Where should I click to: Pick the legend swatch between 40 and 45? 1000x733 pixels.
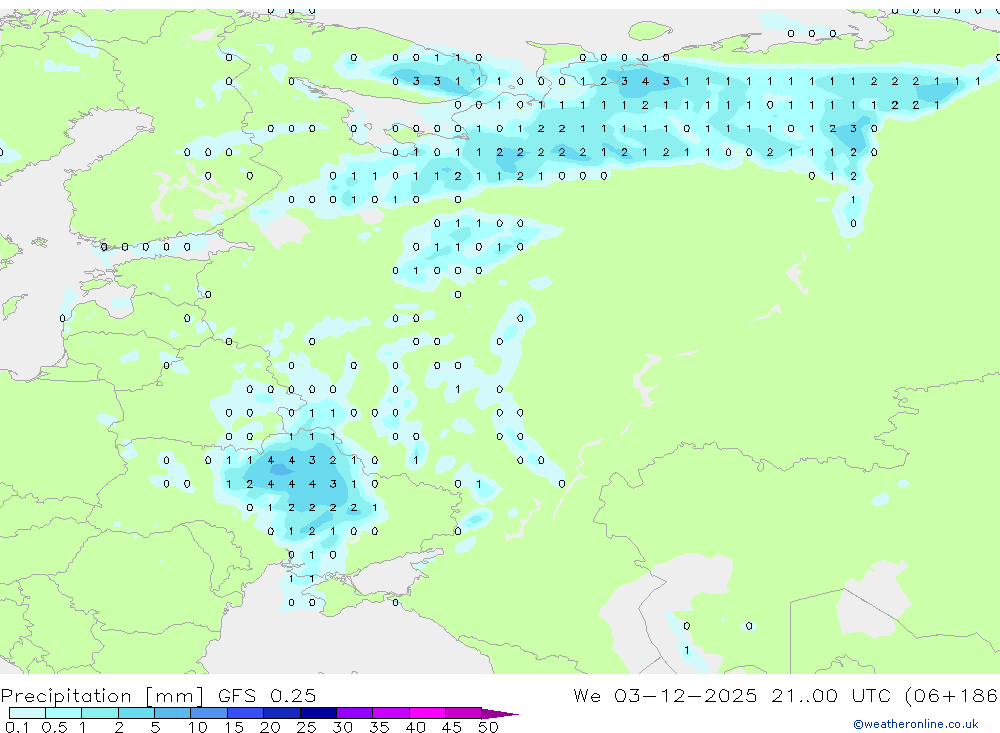[x=427, y=713]
